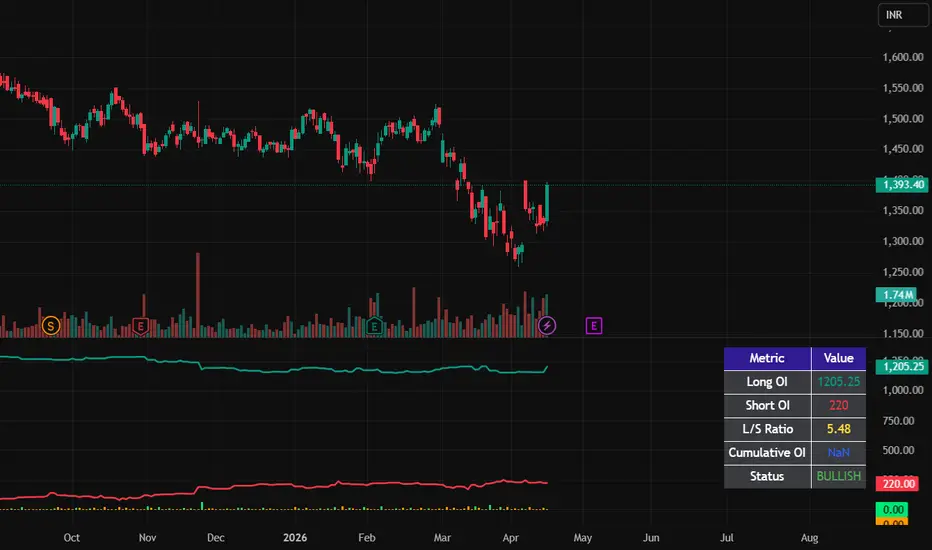Click the Status row label
The width and height of the screenshot is (932, 550).
pos(767,476)
